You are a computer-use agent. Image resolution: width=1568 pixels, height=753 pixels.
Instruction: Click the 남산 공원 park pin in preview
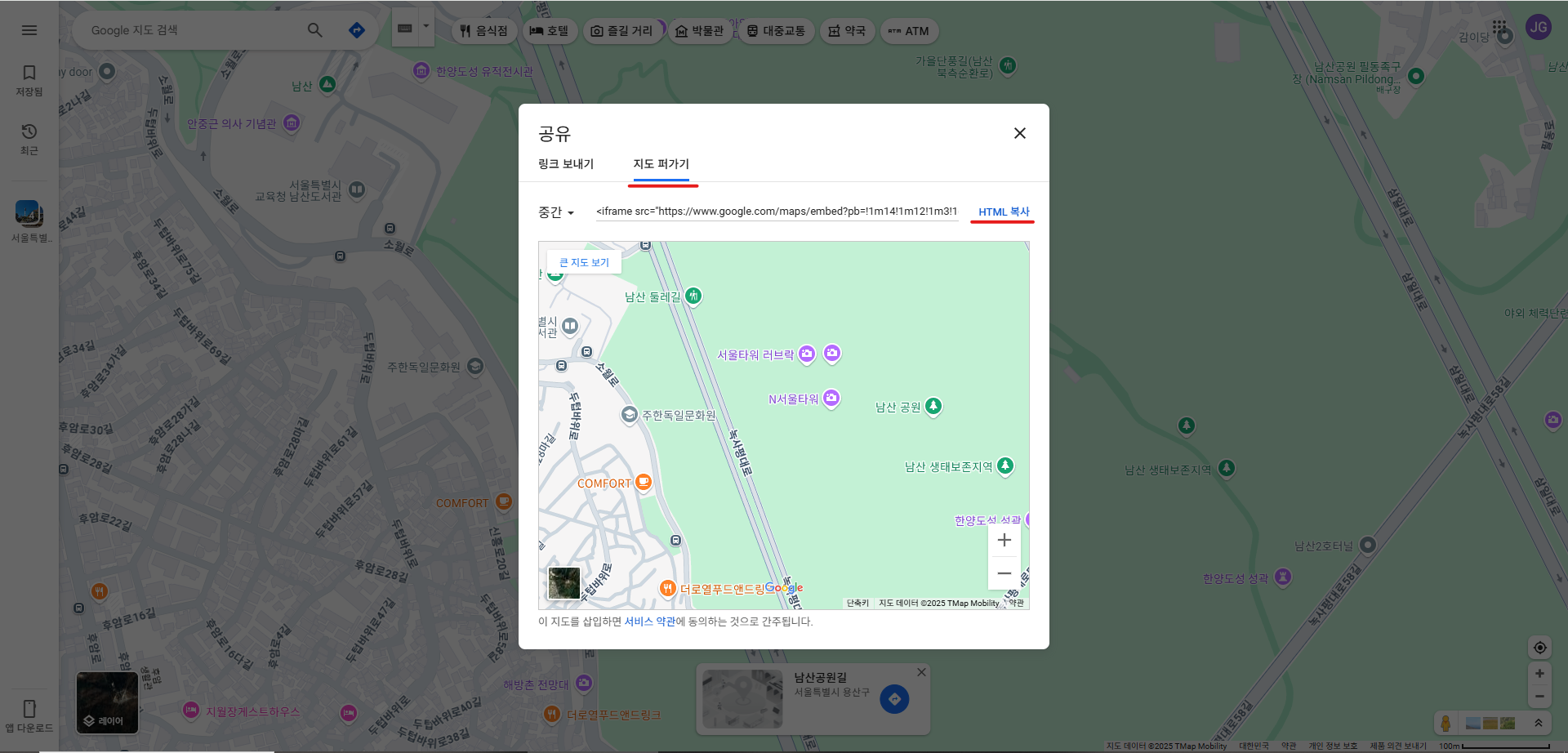coord(933,406)
